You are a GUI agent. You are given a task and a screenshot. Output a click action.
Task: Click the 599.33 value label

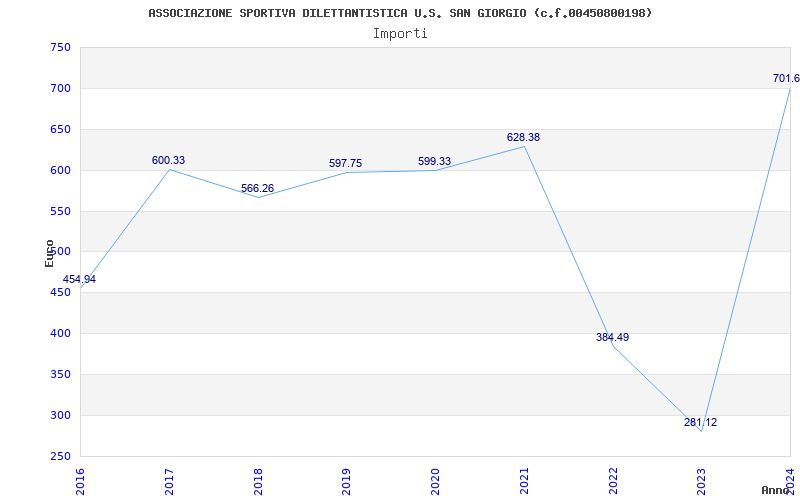[434, 161]
